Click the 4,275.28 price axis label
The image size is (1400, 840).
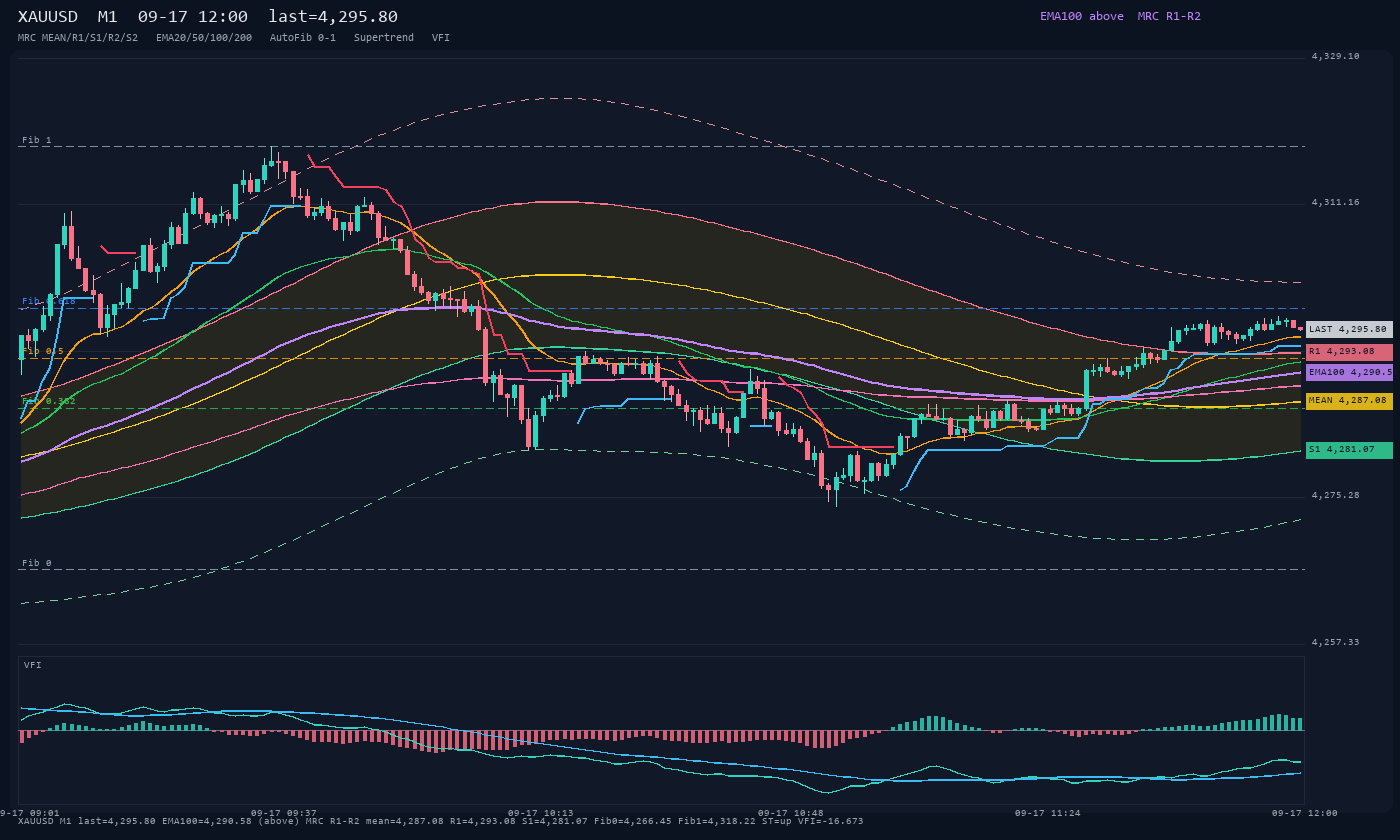tap(1336, 496)
